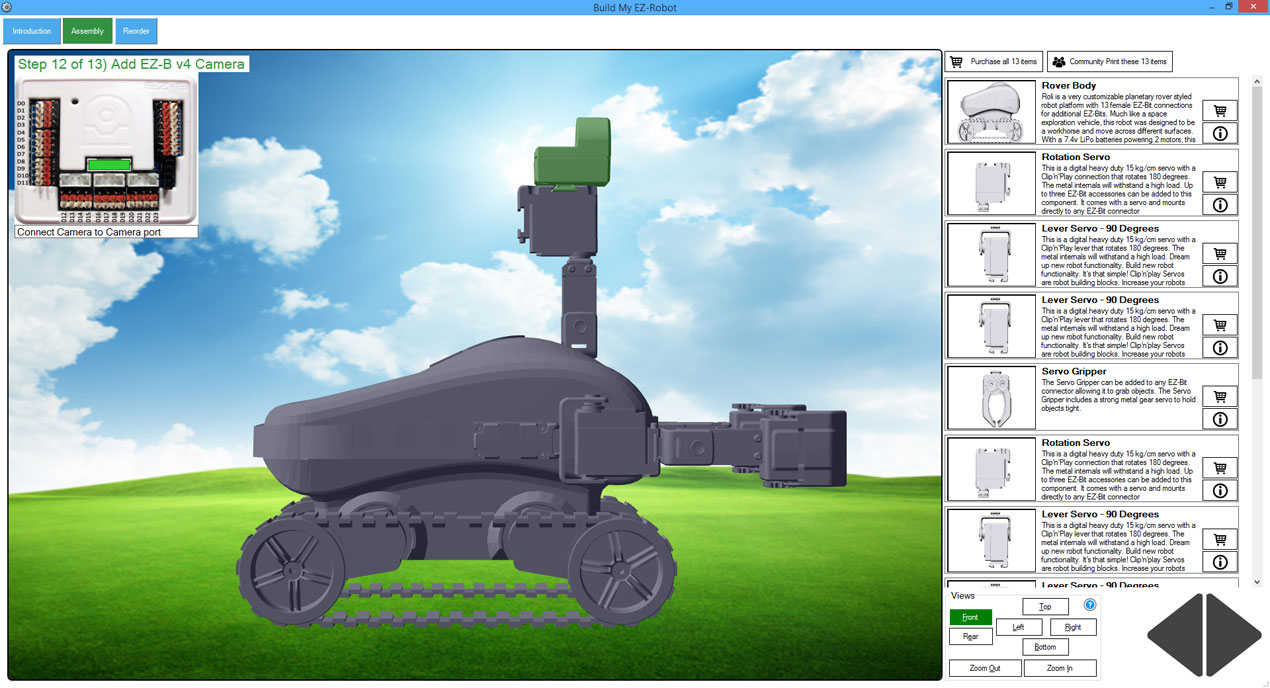Open the Views help question mark
Viewport: 1270px width, 688px height.
[1090, 605]
